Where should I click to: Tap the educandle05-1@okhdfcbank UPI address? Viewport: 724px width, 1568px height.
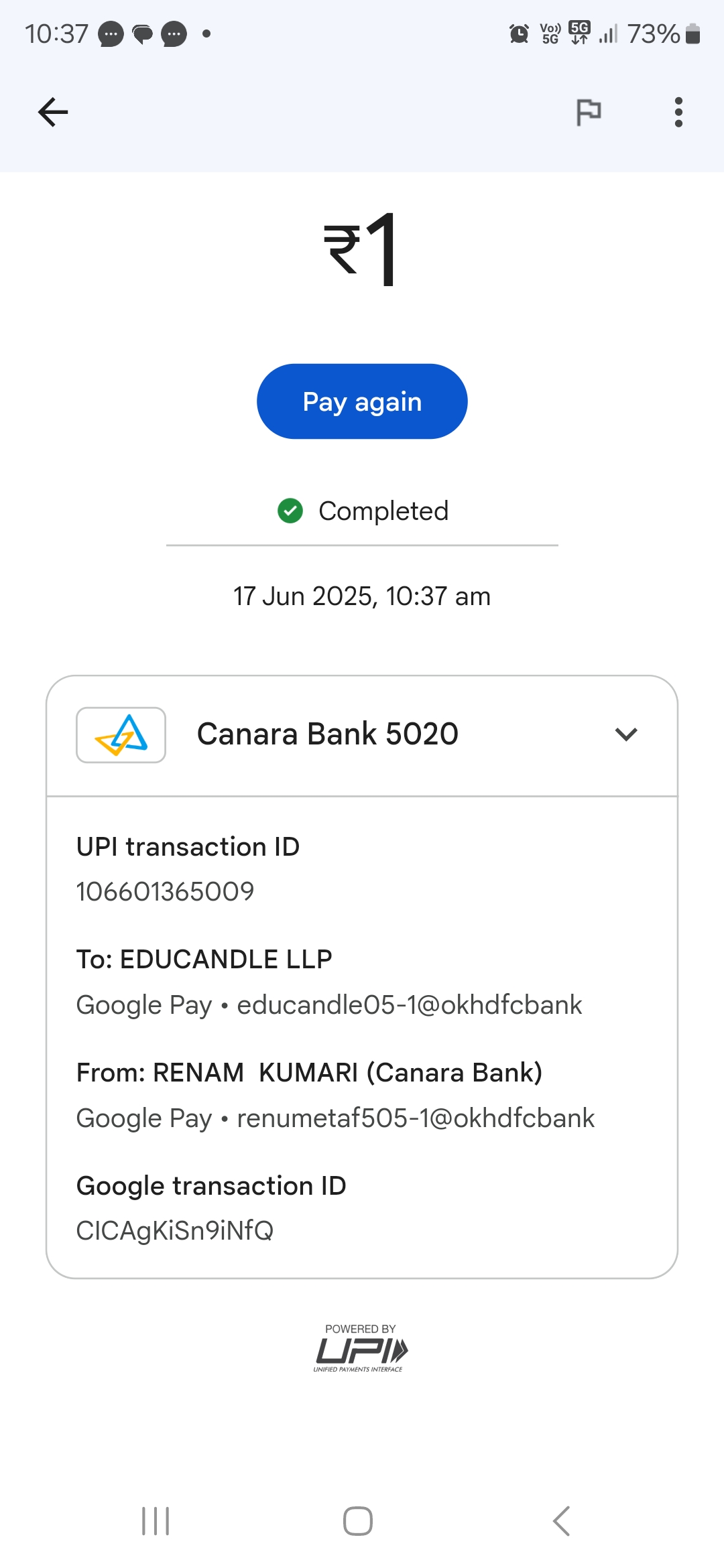click(409, 1005)
